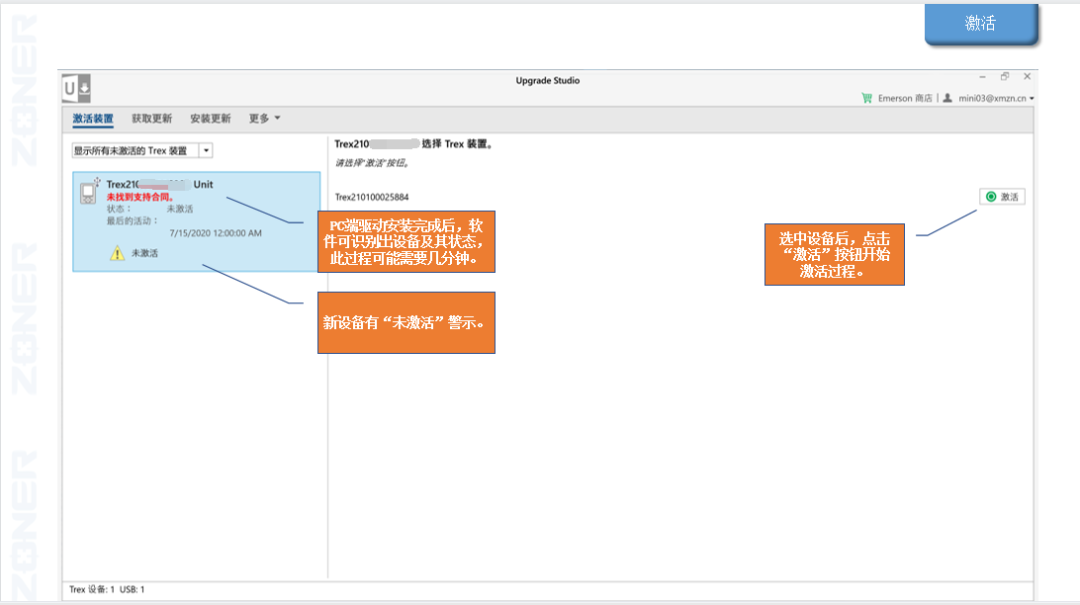The width and height of the screenshot is (1080, 605).
Task: Click the orange 新设备有未激活警示 callout box
Action: (406, 323)
